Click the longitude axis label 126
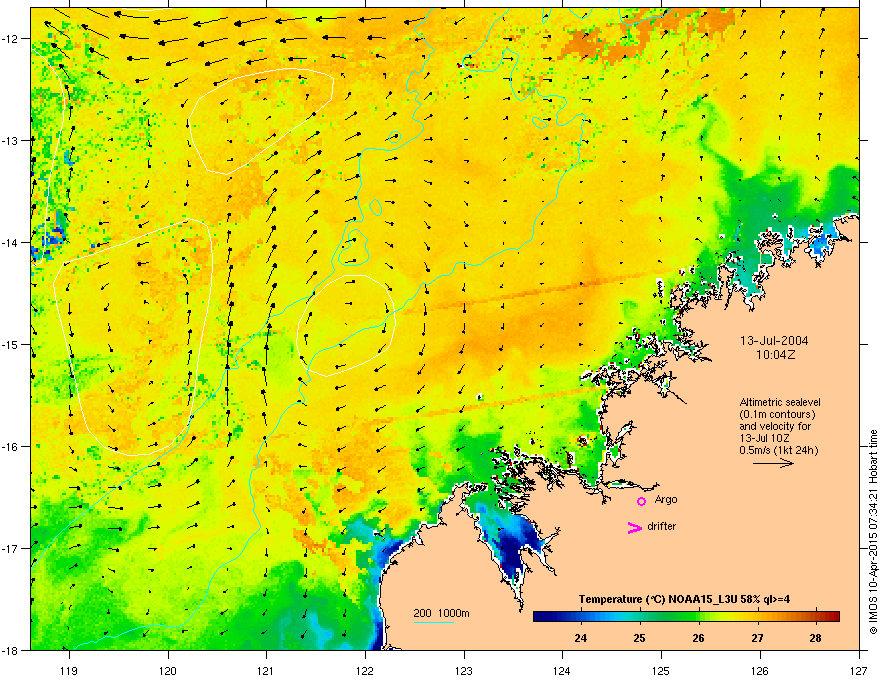The width and height of the screenshot is (880, 680). pos(760,670)
